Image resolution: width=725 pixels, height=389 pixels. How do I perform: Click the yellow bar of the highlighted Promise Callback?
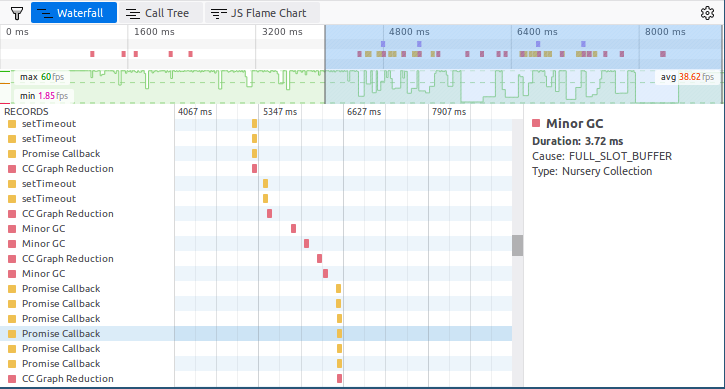pos(339,333)
